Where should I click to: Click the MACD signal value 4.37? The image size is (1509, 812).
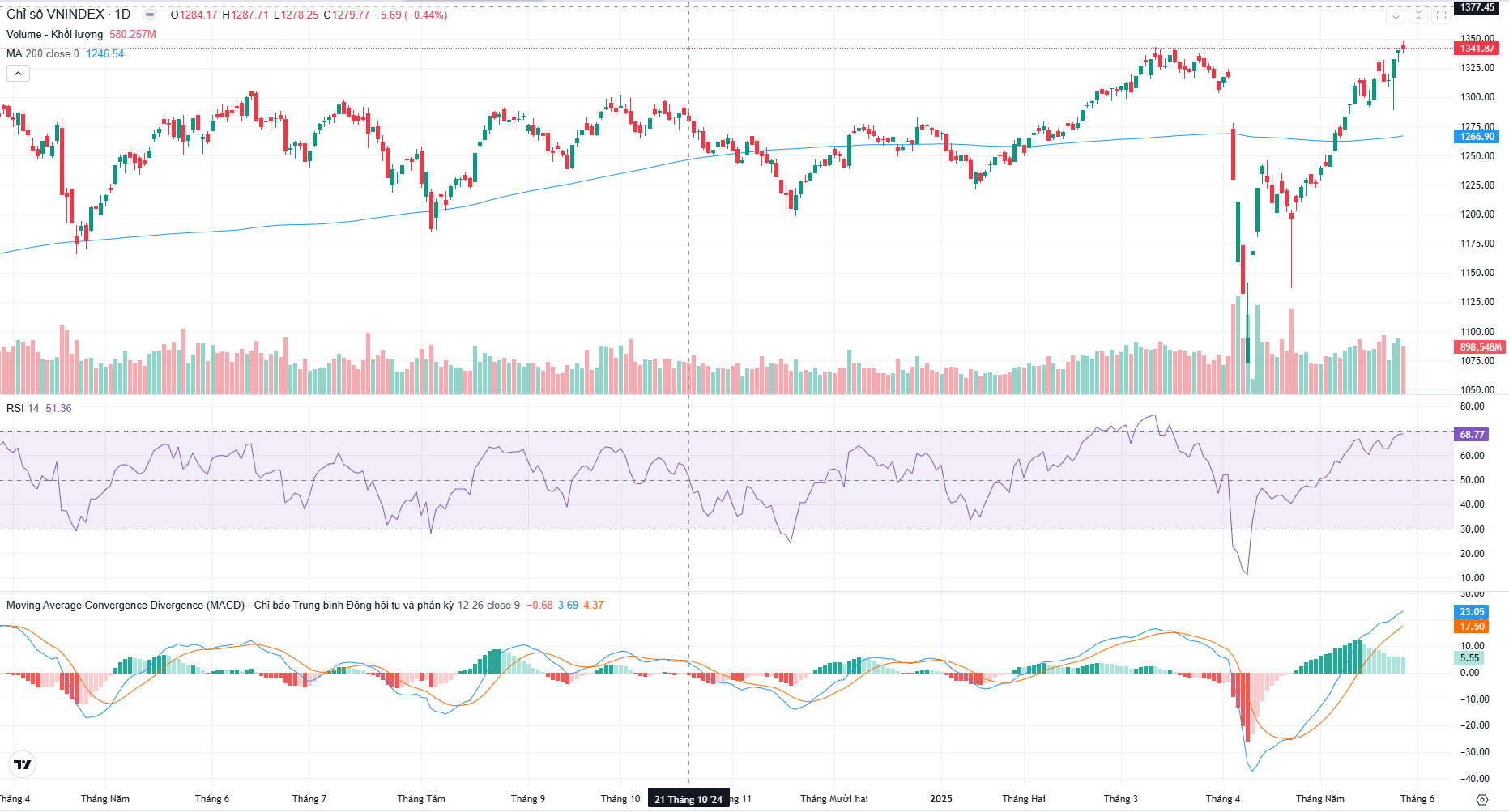point(594,605)
